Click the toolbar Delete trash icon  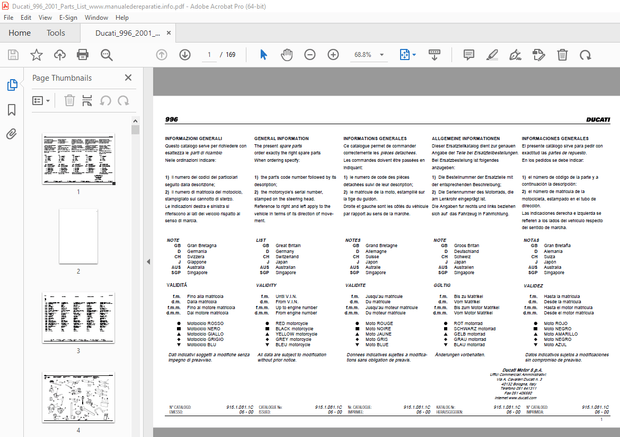[x=562, y=55]
